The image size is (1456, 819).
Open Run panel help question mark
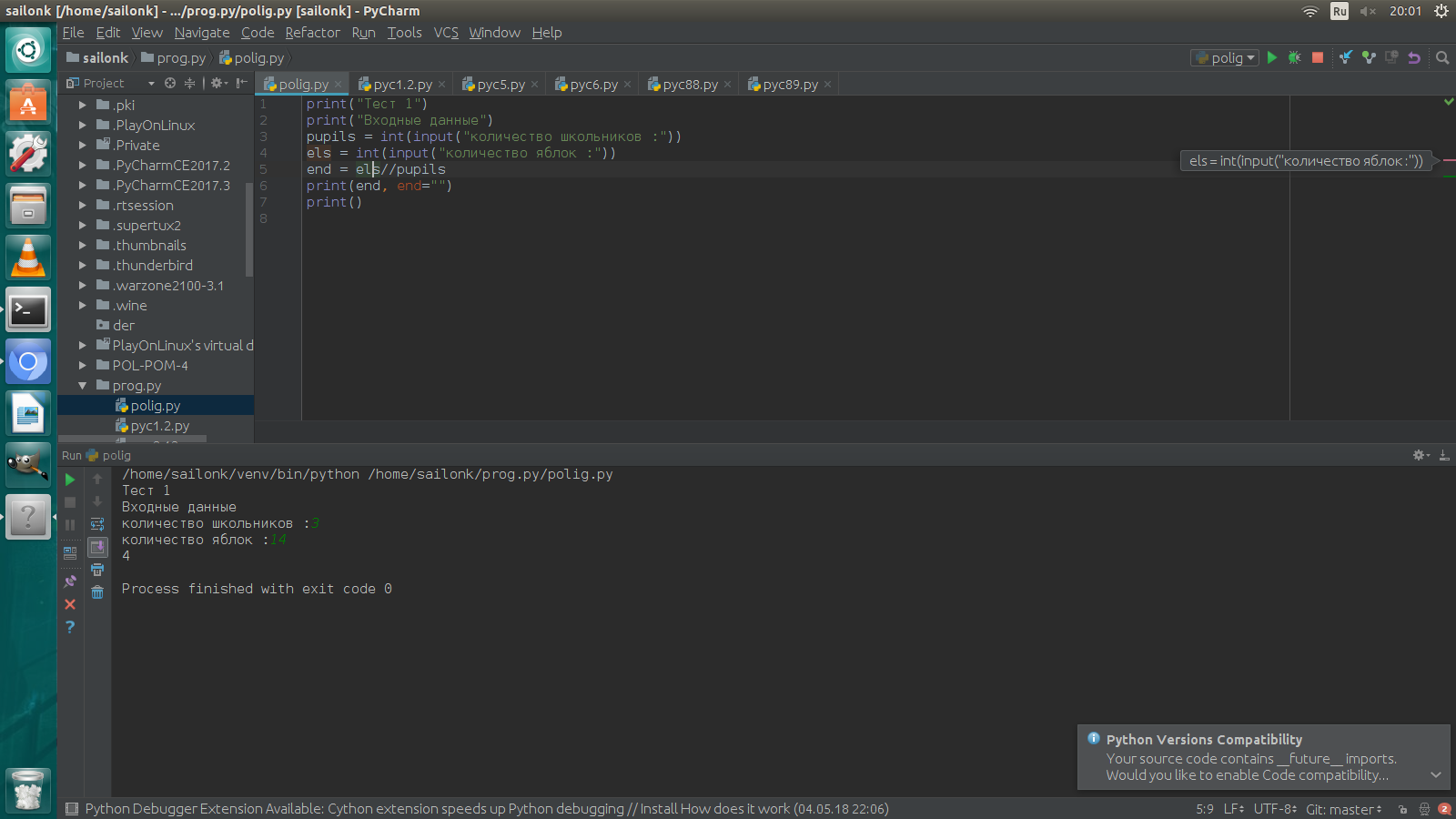click(70, 627)
